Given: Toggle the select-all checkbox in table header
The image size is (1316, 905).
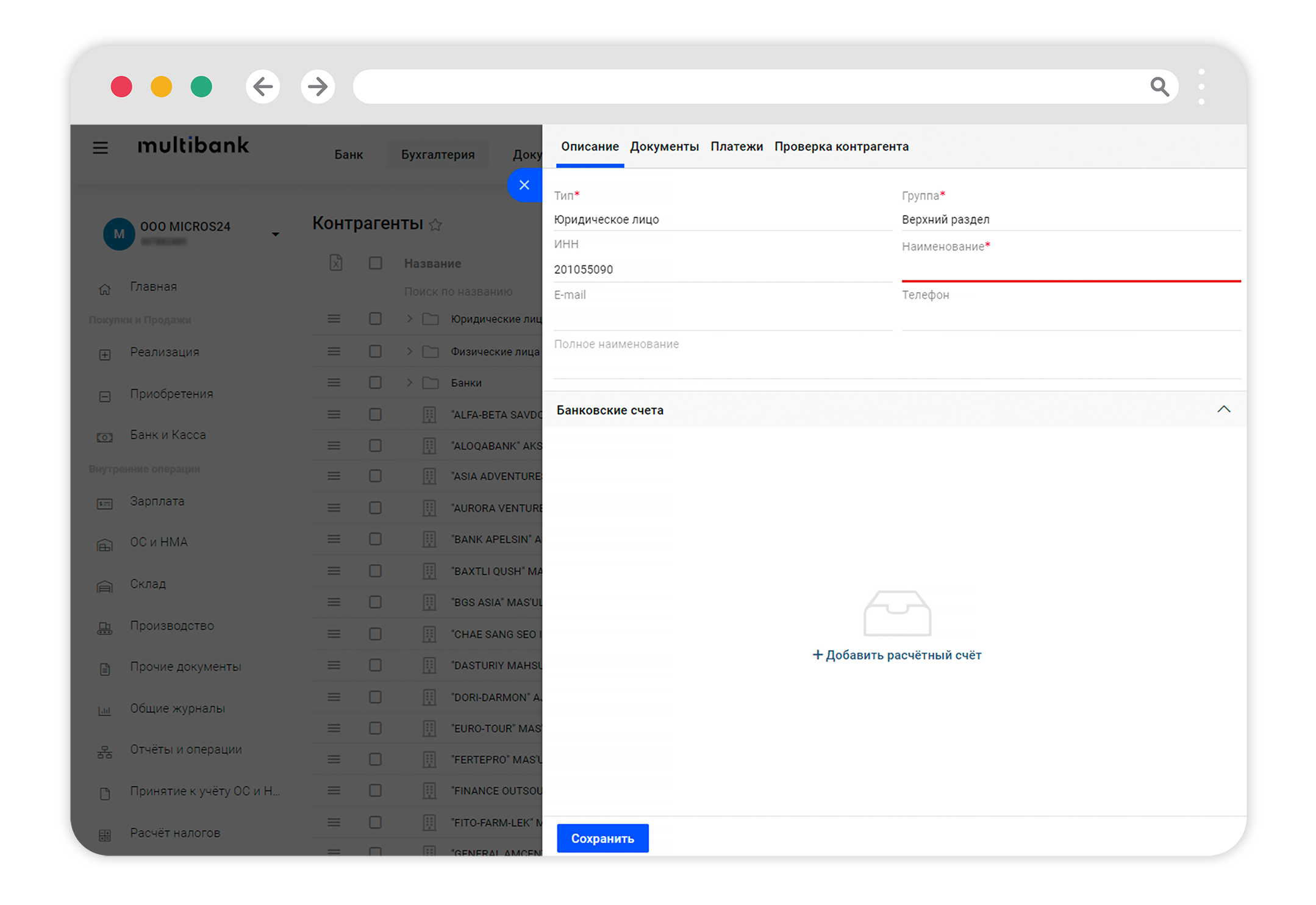Looking at the screenshot, I should (376, 263).
